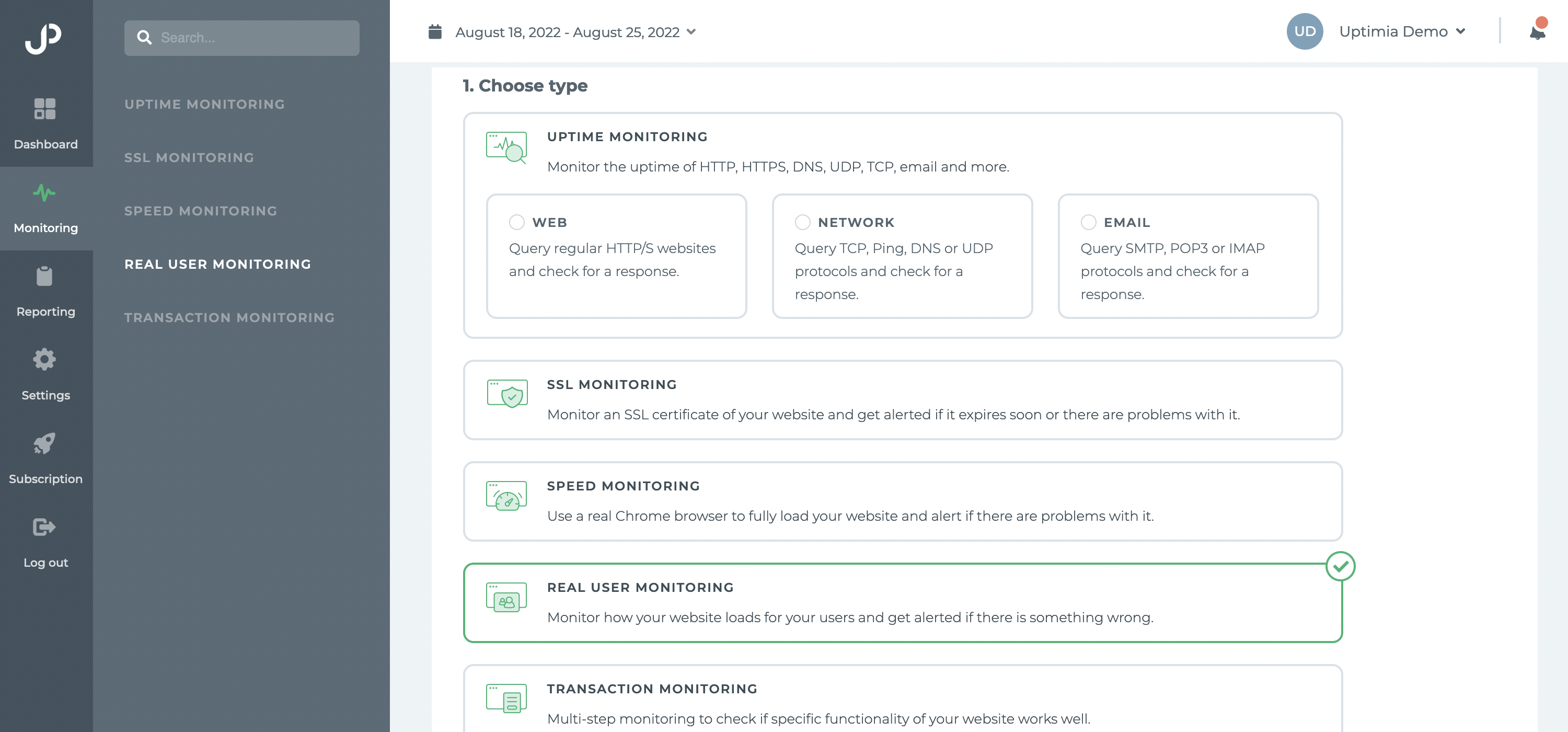The height and width of the screenshot is (732, 1568).
Task: Expand the Uptimia Demo account chevron
Action: pos(1460,32)
